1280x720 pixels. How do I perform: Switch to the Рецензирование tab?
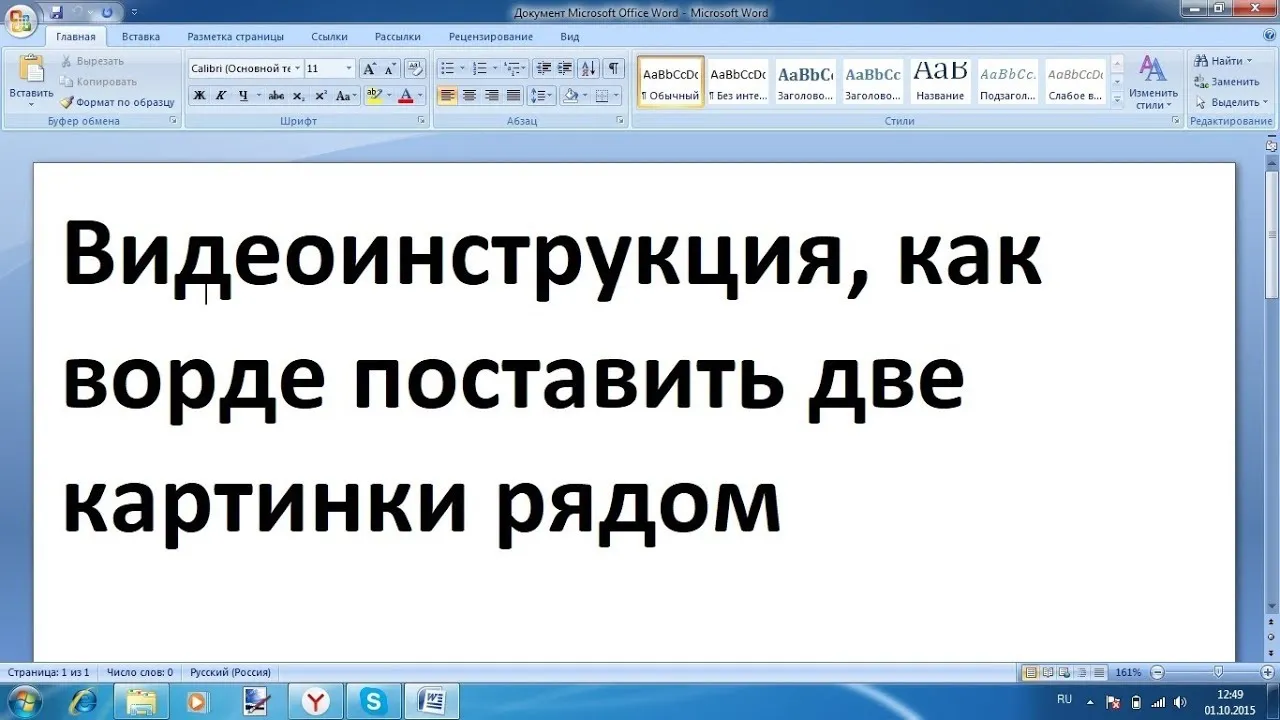point(491,37)
